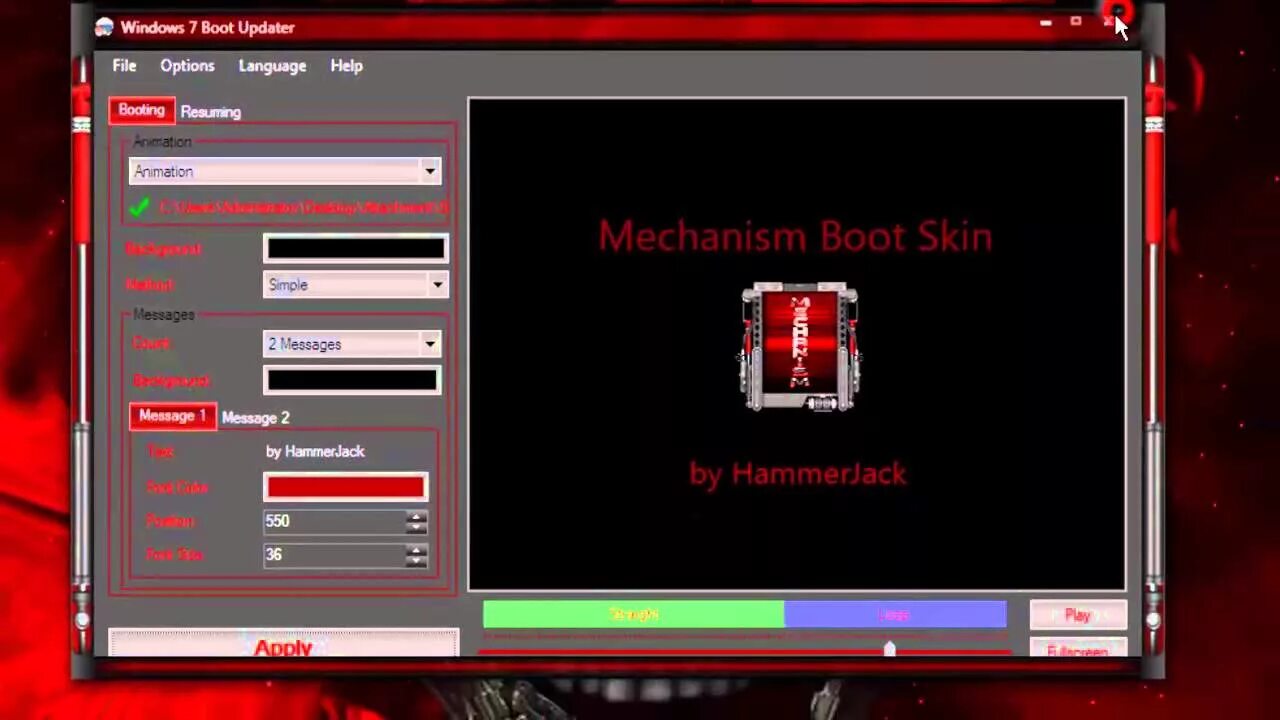Switch to the Resuming tab
1280x720 pixels.
point(211,112)
